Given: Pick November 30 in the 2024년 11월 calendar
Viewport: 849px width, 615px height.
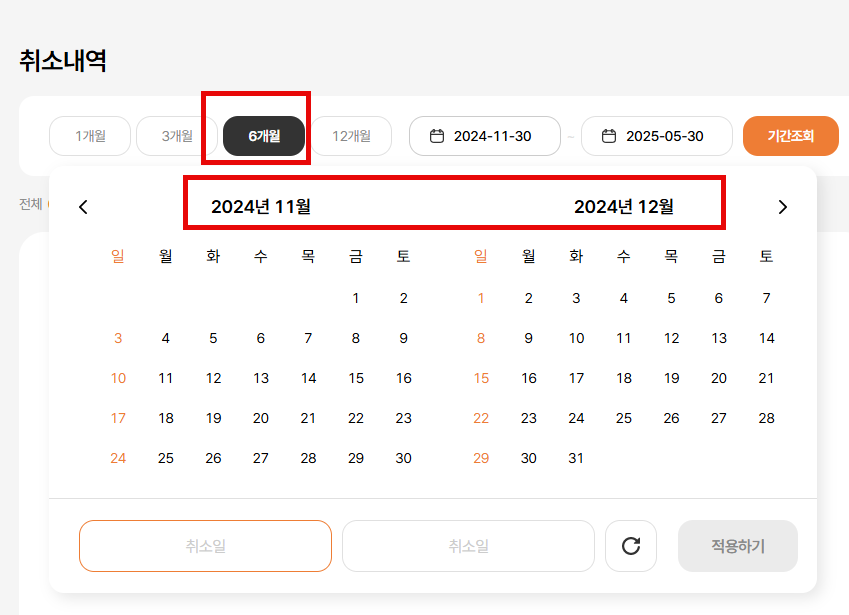Looking at the screenshot, I should [x=403, y=458].
